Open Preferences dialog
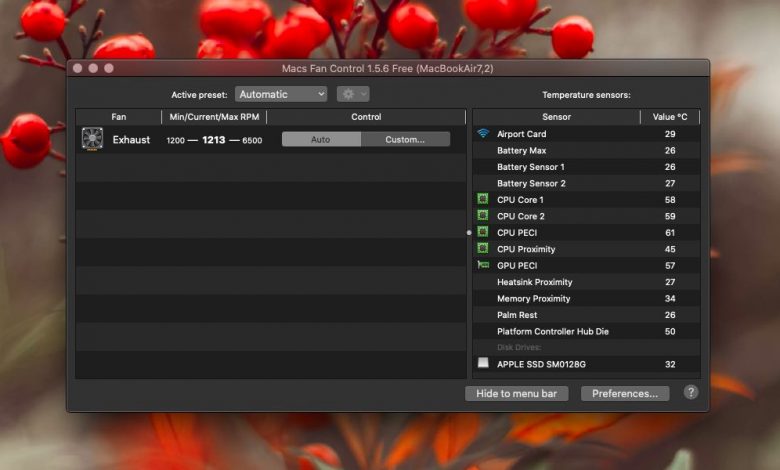This screenshot has width=780, height=470. coord(625,393)
